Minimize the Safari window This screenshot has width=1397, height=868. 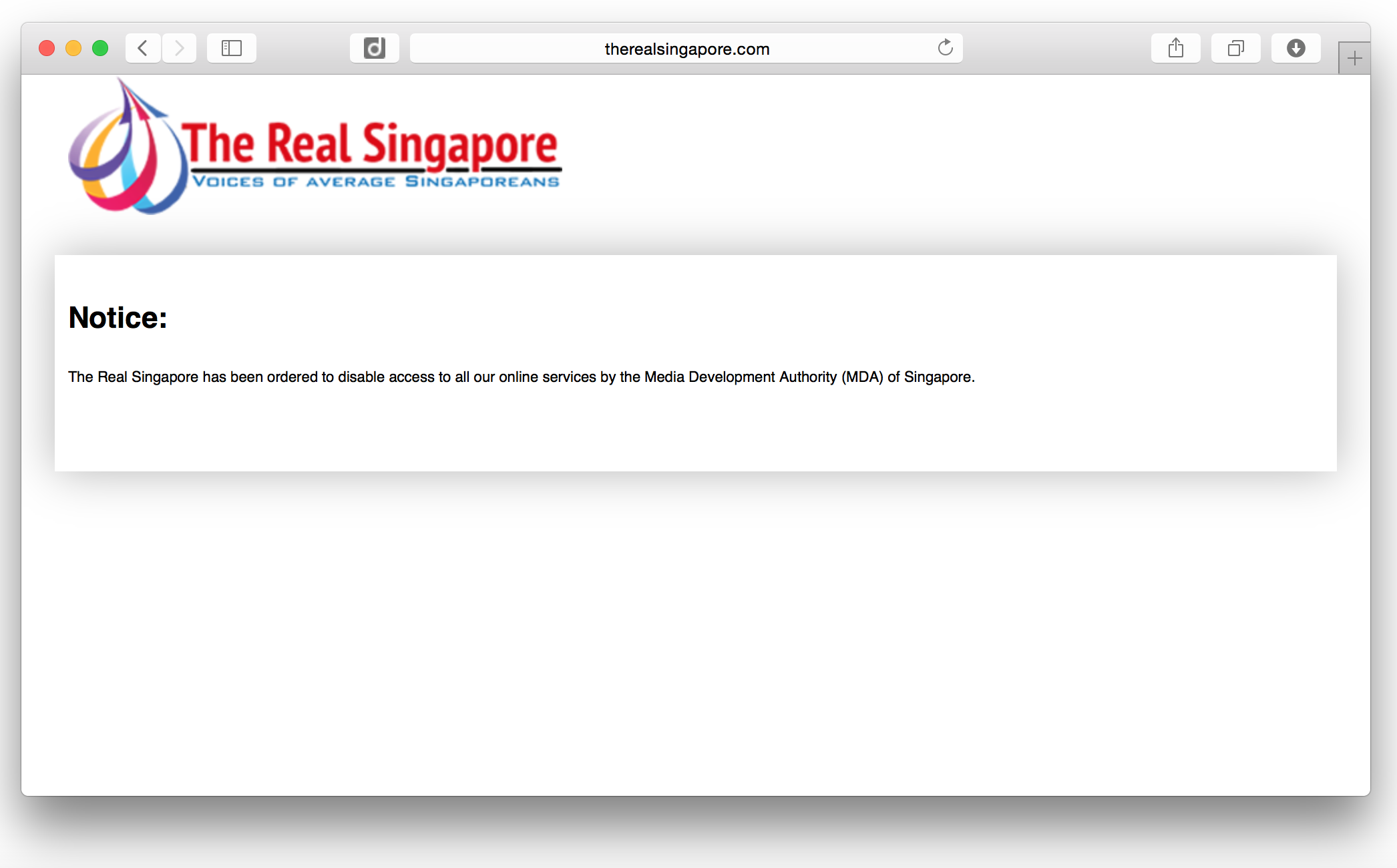(73, 48)
